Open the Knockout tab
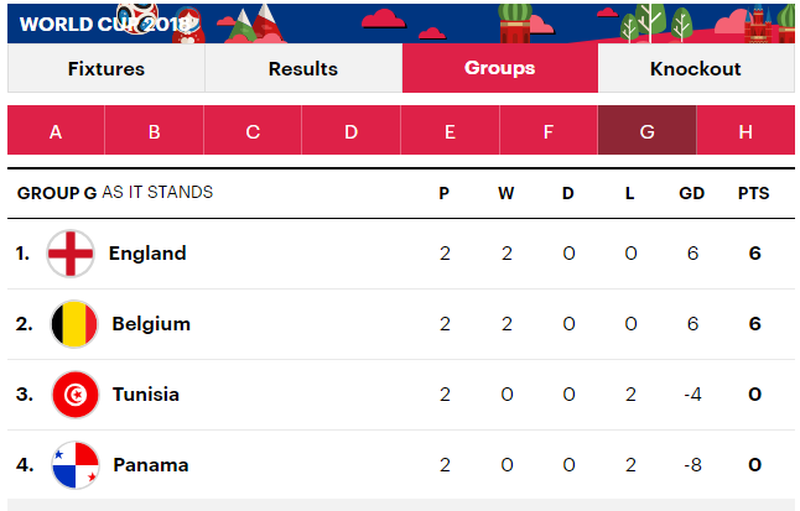Screen dimensions: 800x511 click(695, 69)
